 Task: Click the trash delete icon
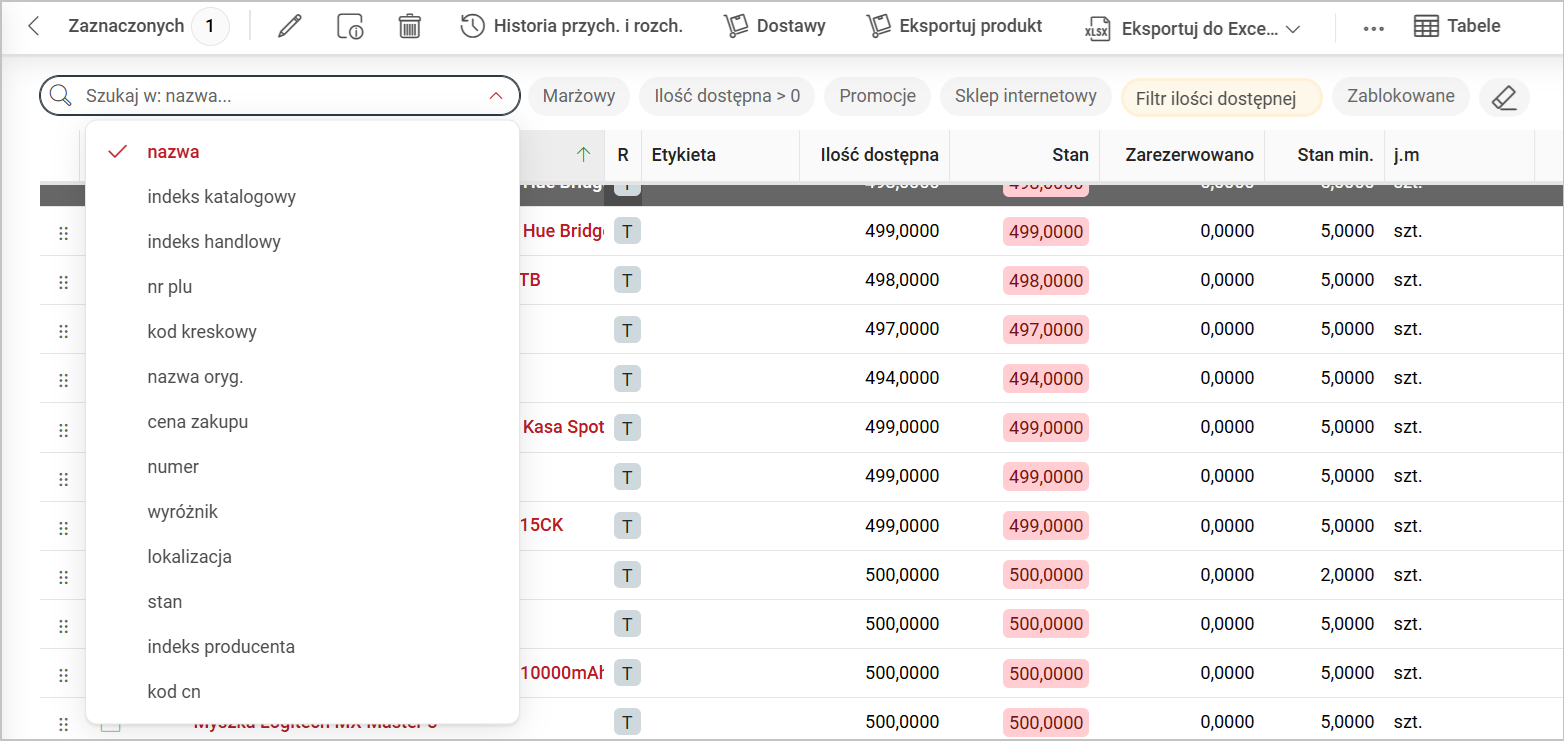(x=409, y=27)
